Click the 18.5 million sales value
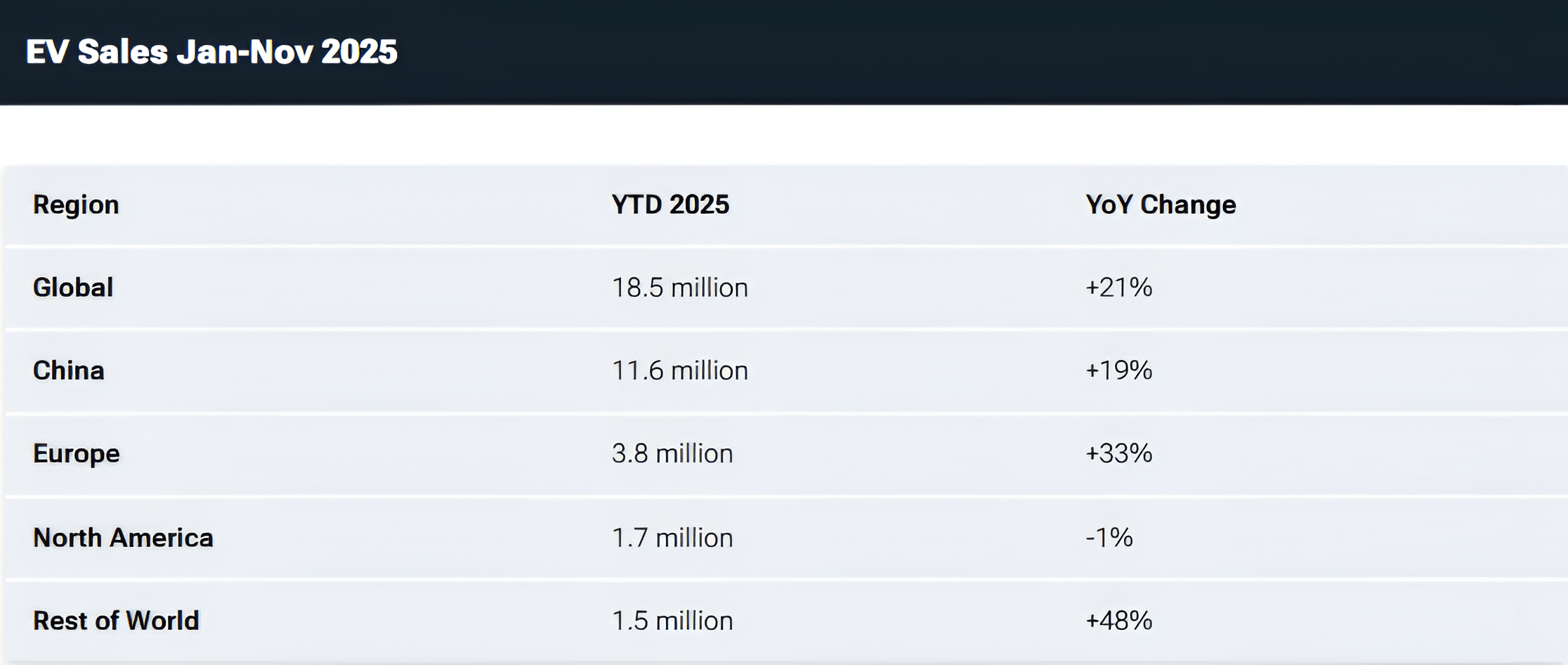Viewport: 1568px width, 665px height. tap(679, 288)
